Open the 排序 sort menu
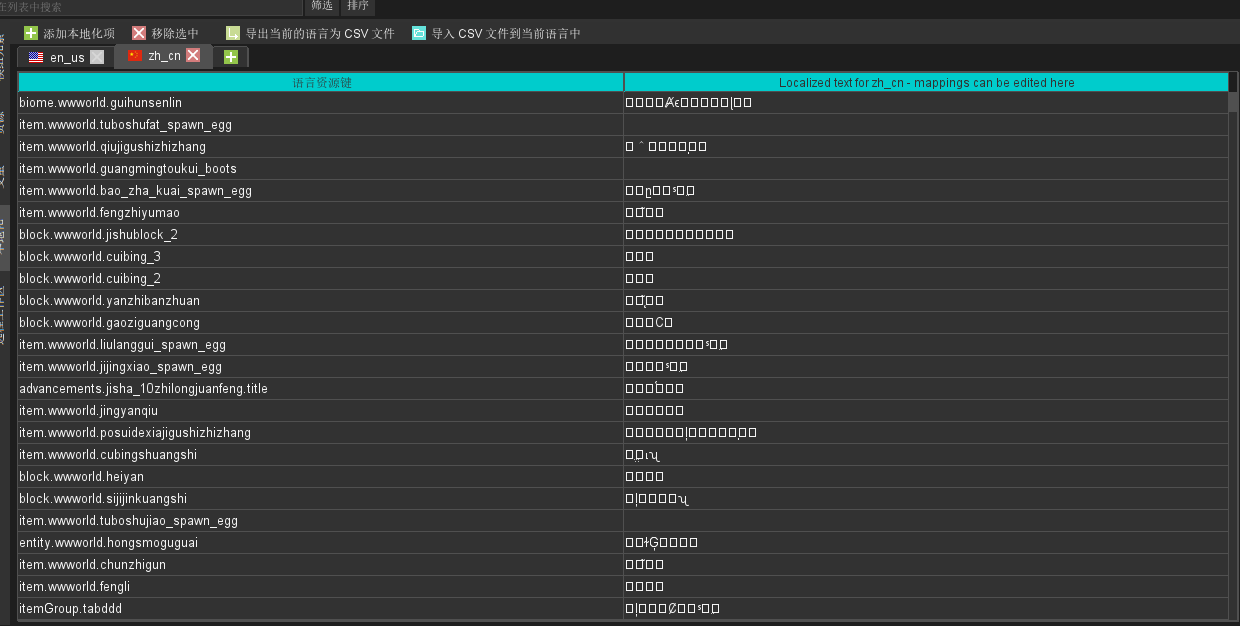This screenshot has width=1240, height=626. pos(357,5)
